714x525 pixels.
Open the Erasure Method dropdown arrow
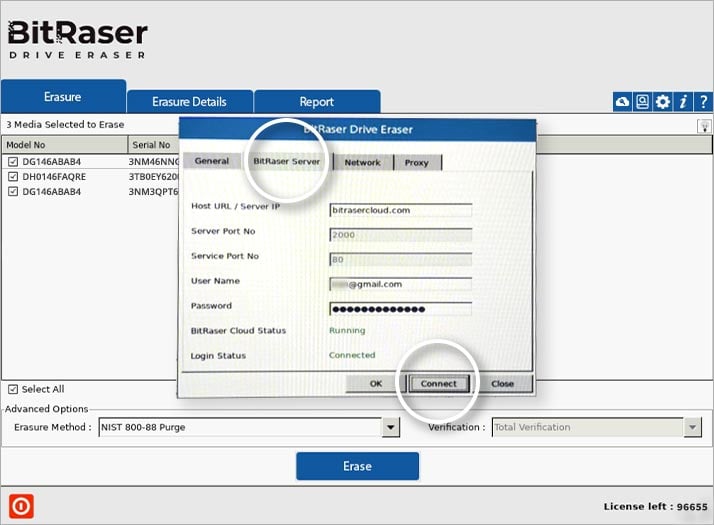click(x=391, y=428)
